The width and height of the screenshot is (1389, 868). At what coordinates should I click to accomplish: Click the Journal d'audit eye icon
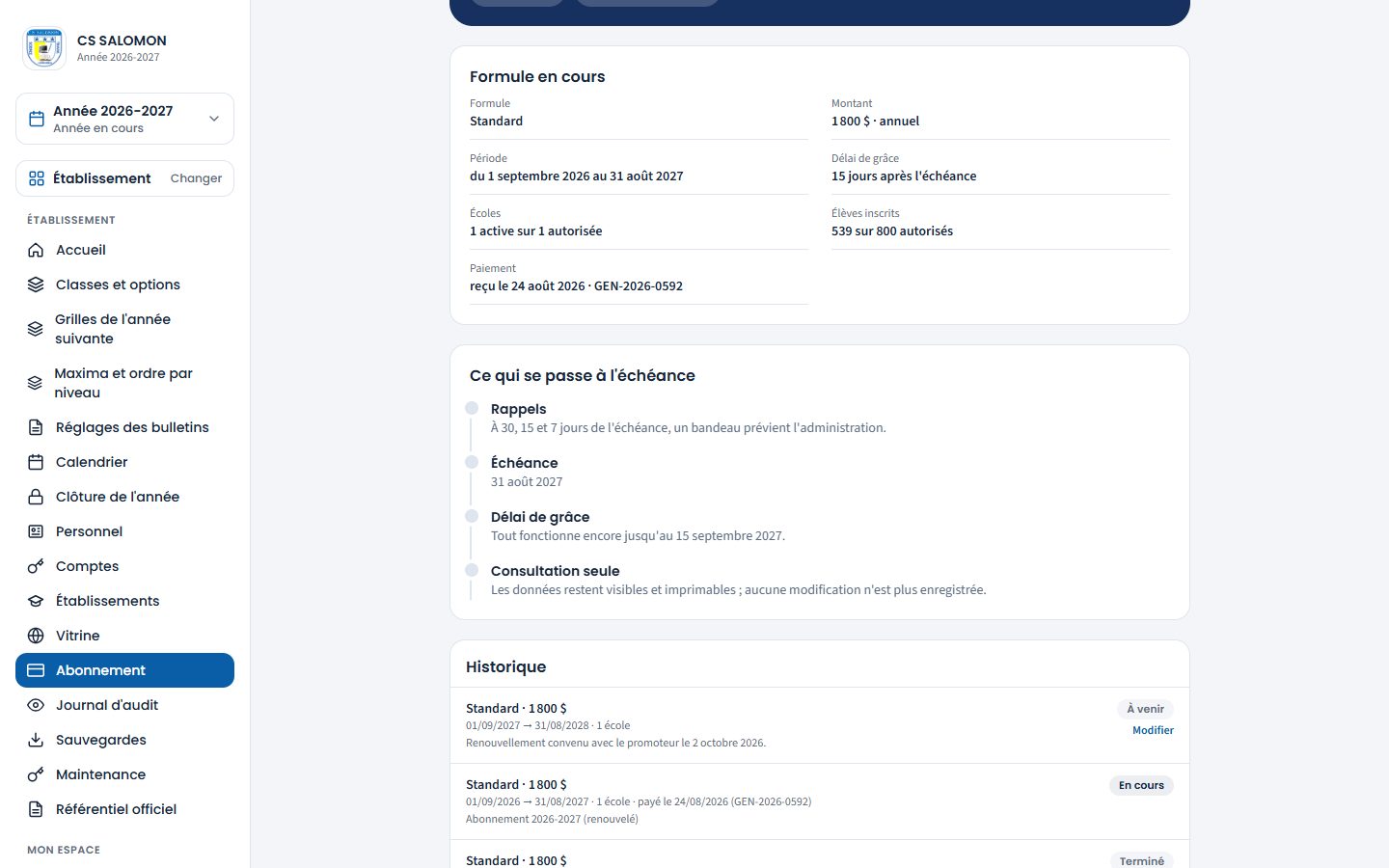click(x=36, y=705)
